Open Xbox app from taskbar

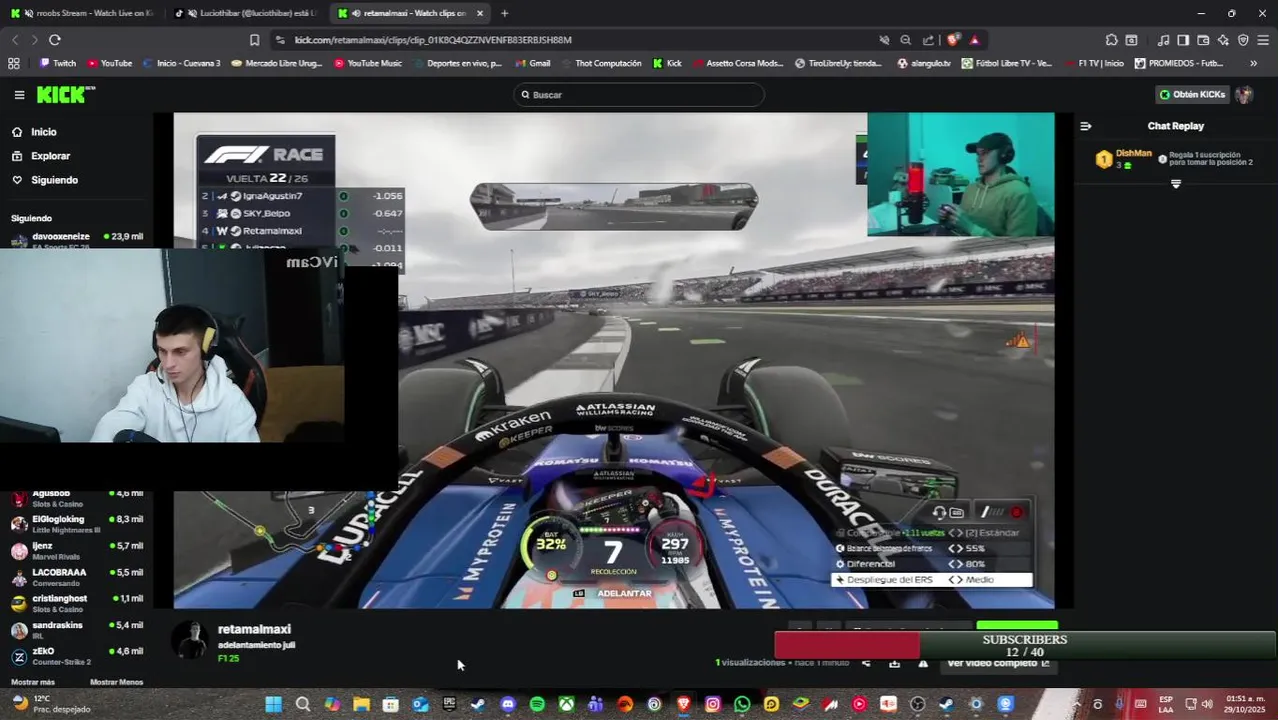[566, 704]
